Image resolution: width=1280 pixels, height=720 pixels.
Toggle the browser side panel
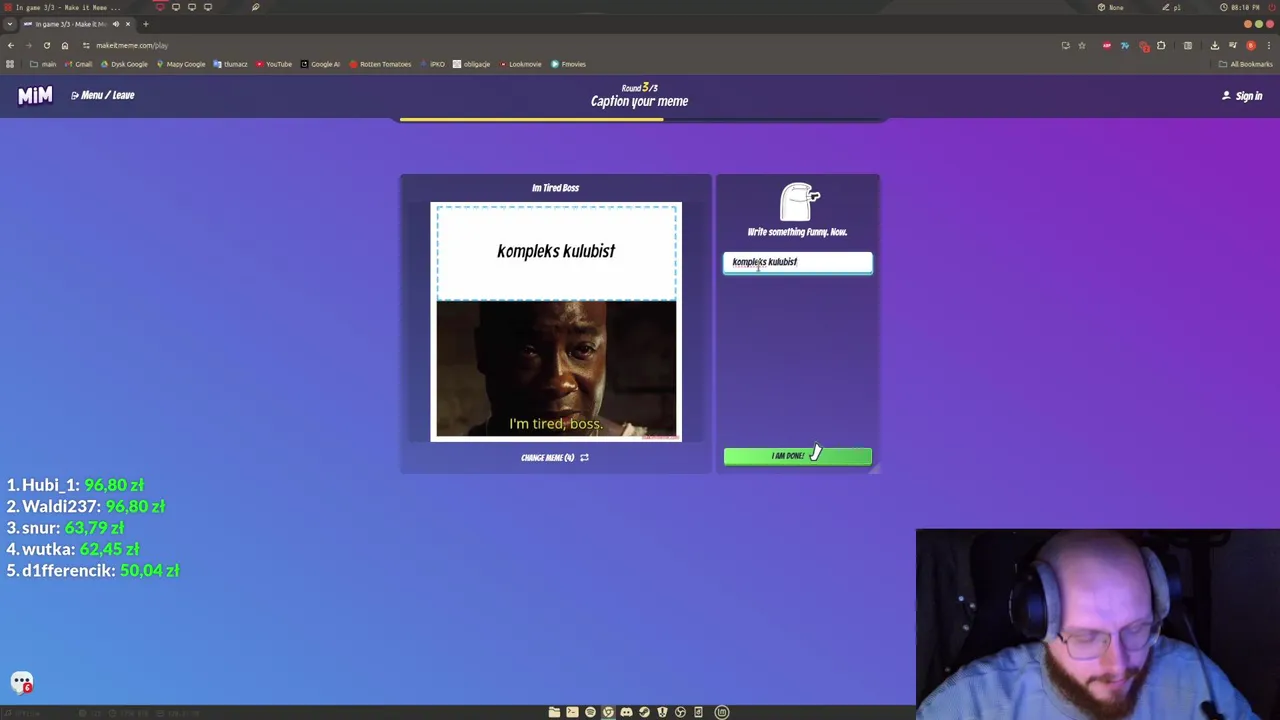[x=1188, y=45]
